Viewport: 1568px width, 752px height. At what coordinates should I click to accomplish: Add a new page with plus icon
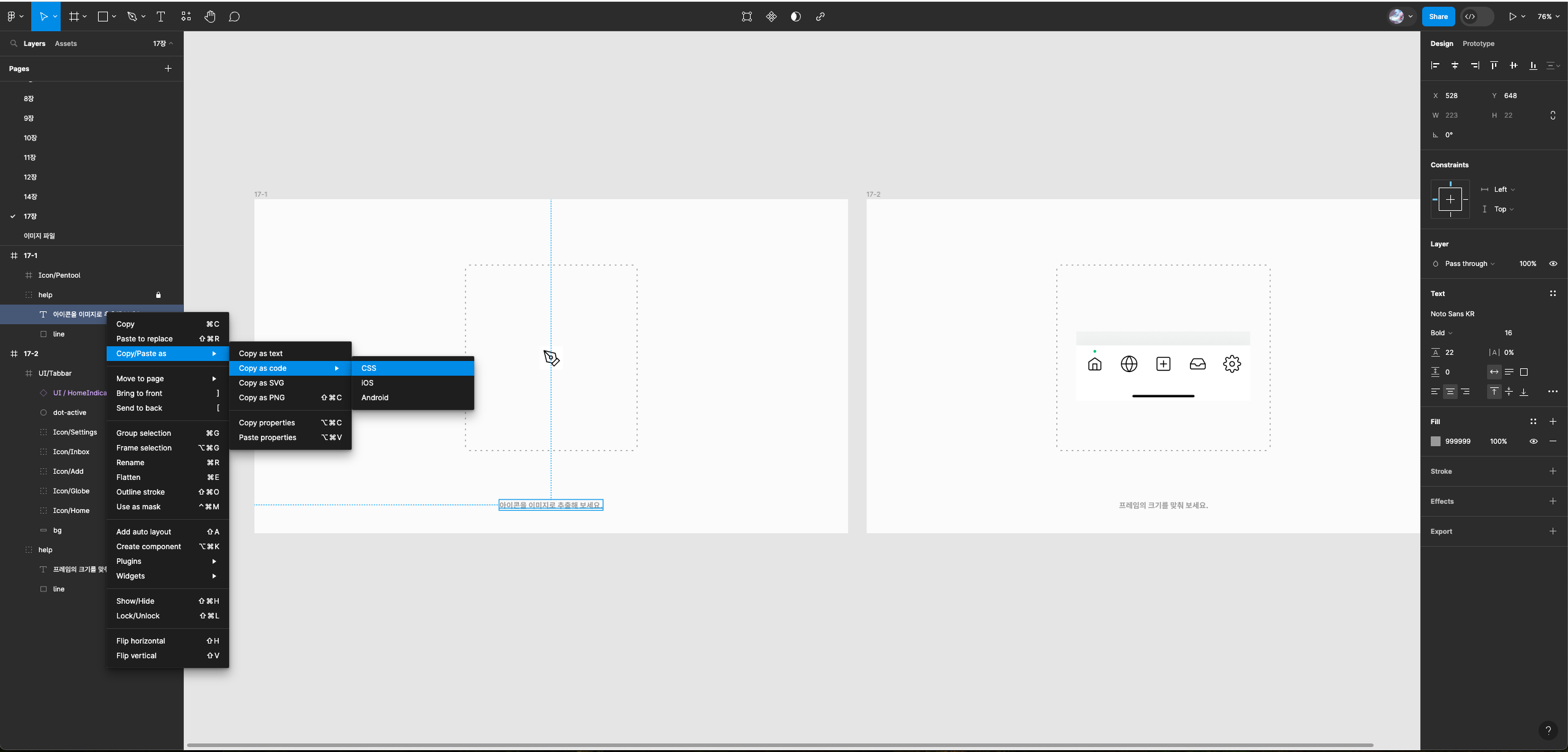coord(168,69)
